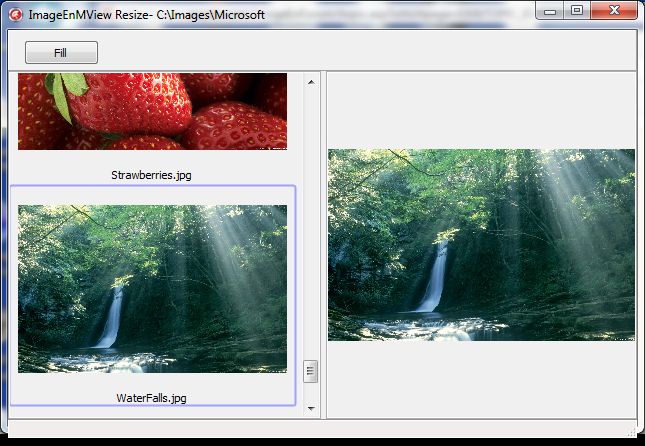Click the window resize grip in status bar corner
The width and height of the screenshot is (645, 446).
[632, 431]
